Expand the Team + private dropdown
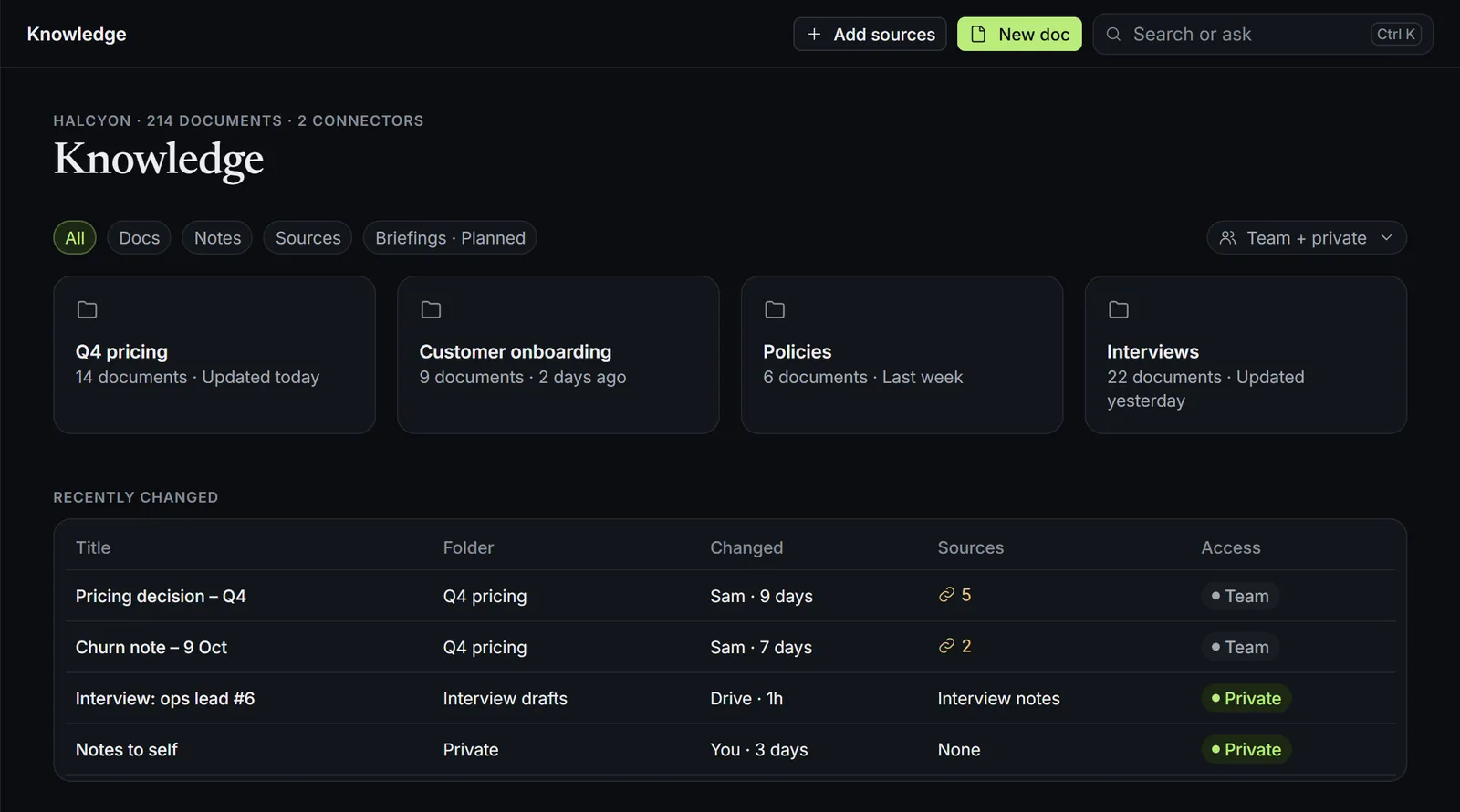 pyautogui.click(x=1307, y=238)
